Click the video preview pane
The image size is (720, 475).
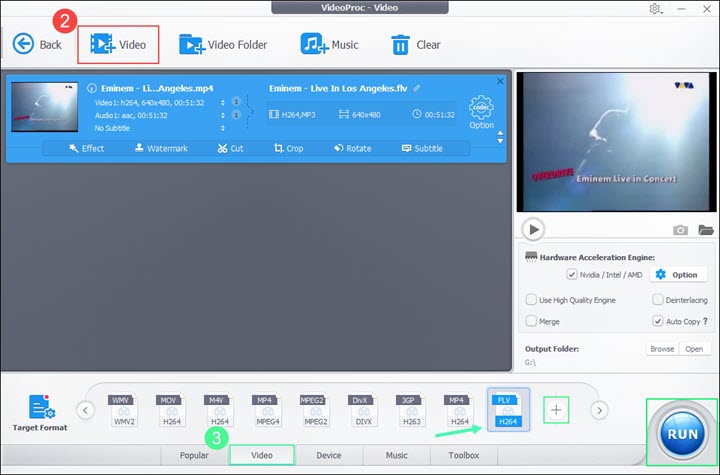[616, 142]
